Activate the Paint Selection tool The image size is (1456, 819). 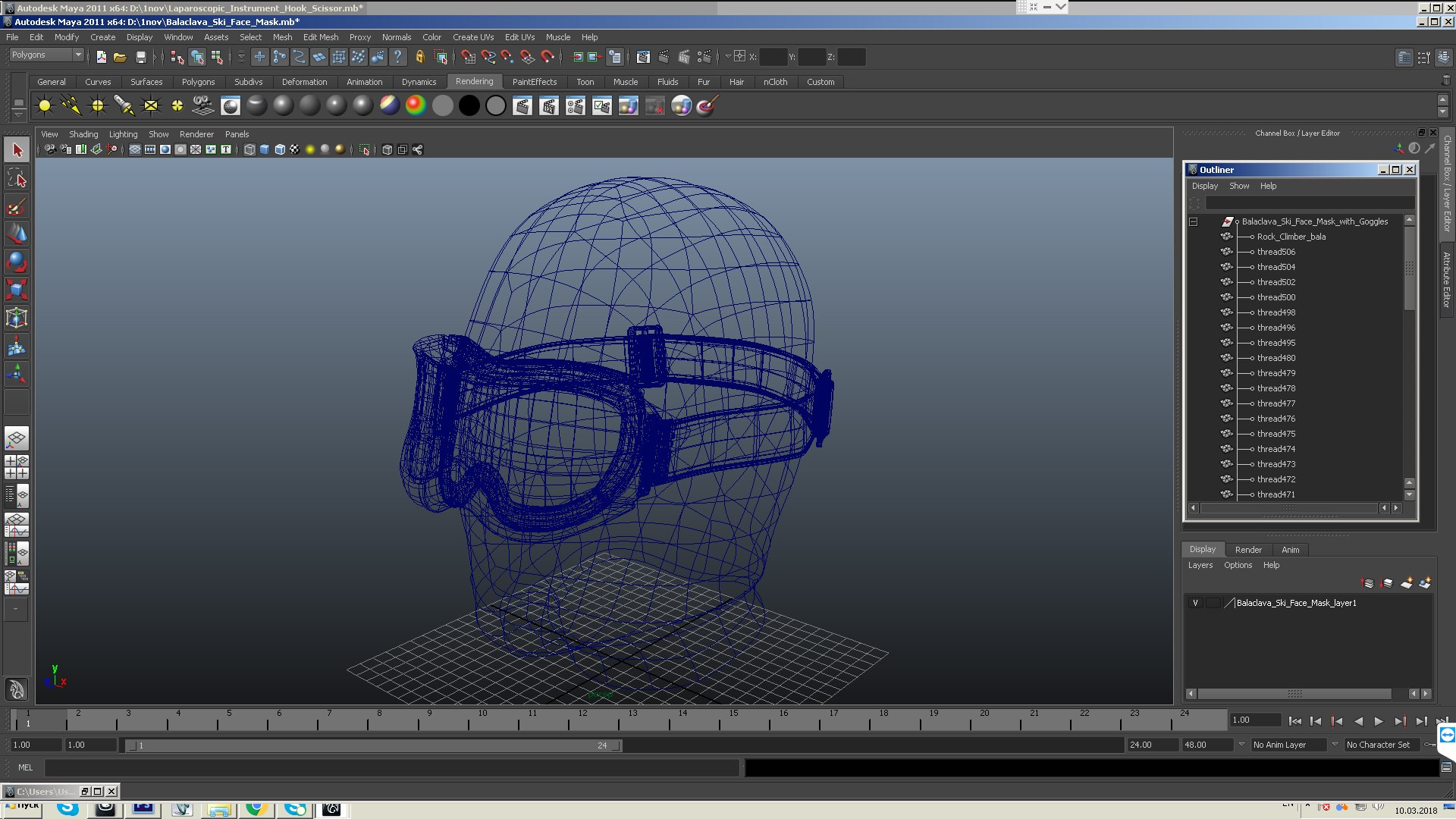click(17, 206)
